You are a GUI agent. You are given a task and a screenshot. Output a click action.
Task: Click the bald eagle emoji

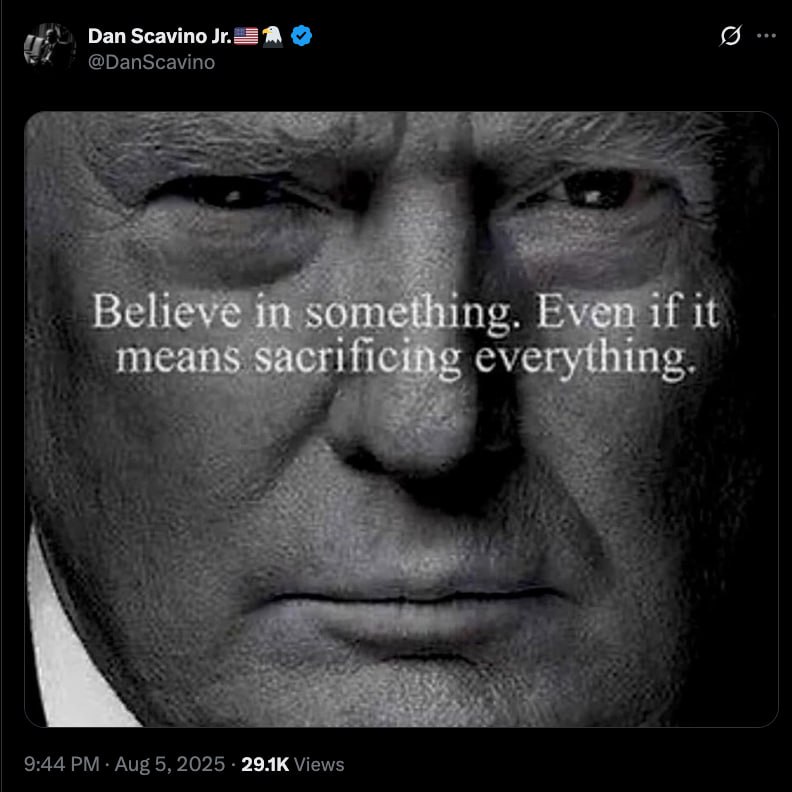pos(273,36)
